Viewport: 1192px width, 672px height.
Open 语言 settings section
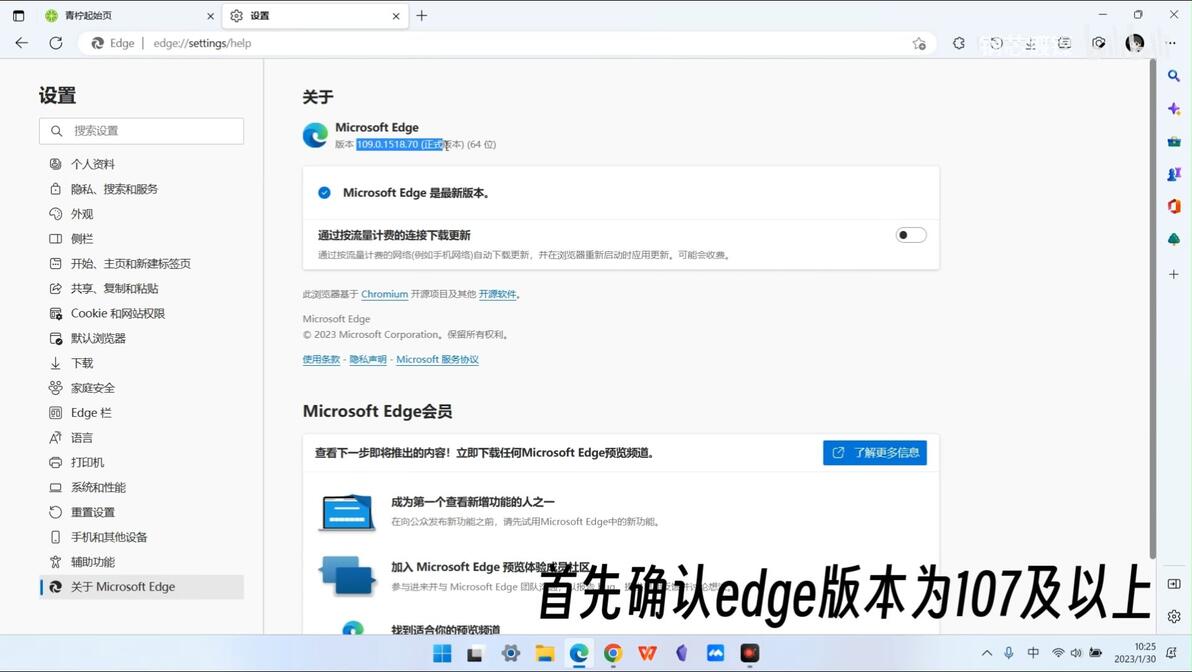pos(141,438)
